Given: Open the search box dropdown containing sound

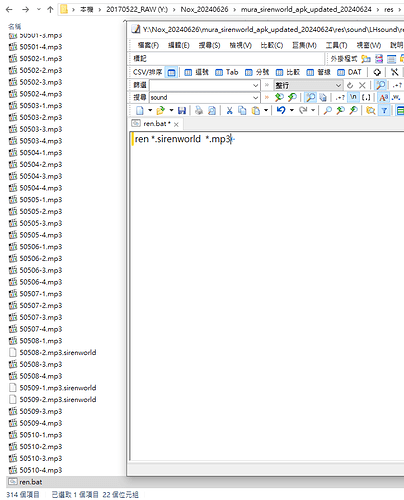Looking at the screenshot, I should [x=256, y=98].
